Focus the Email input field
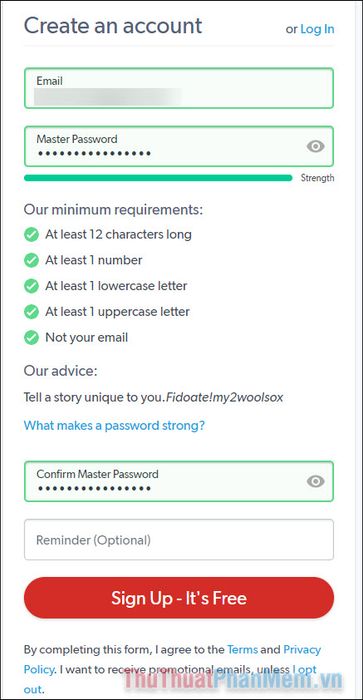Image resolution: width=363 pixels, height=700 pixels. [x=179, y=88]
